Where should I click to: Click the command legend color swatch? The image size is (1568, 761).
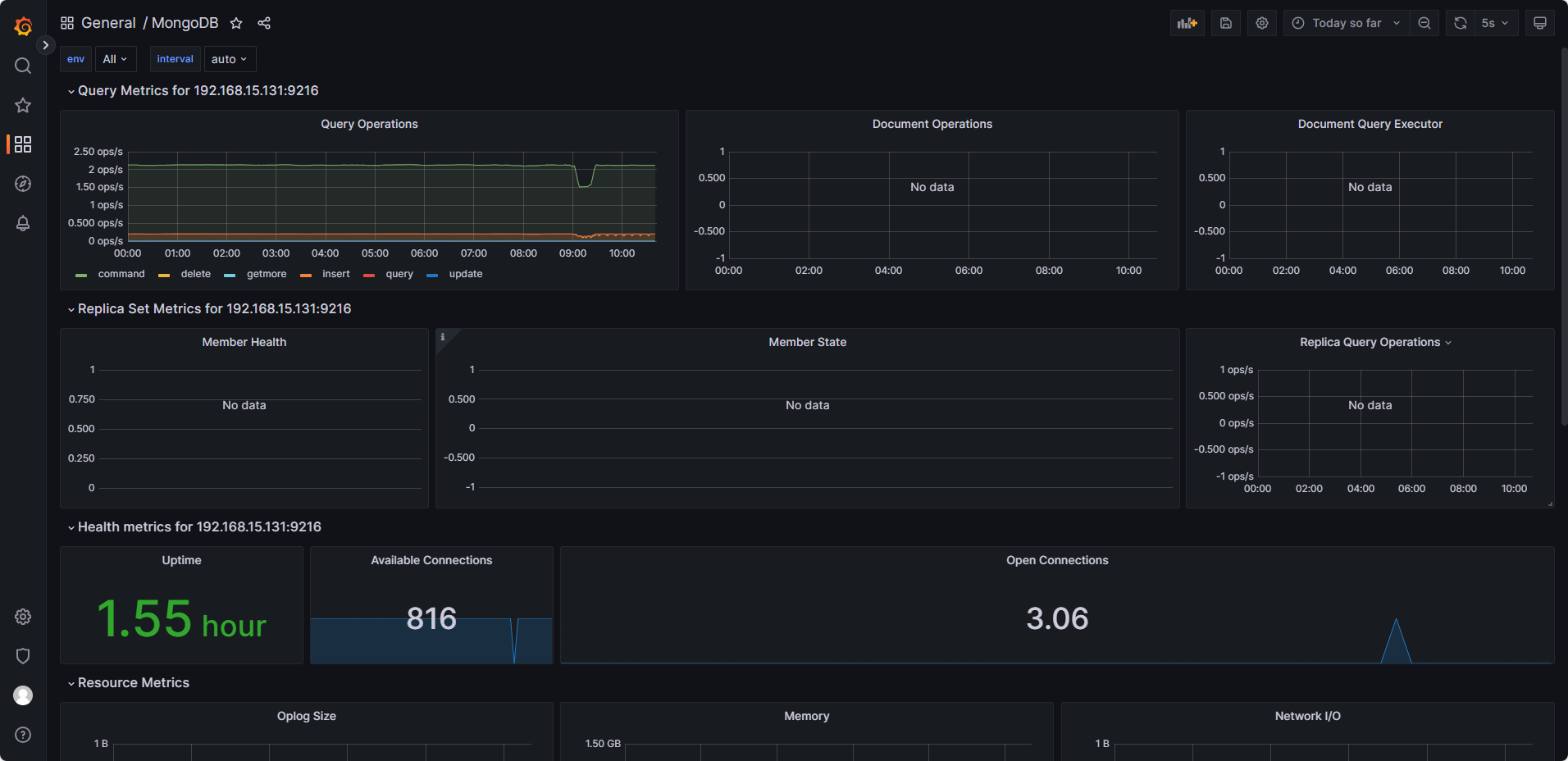point(81,275)
